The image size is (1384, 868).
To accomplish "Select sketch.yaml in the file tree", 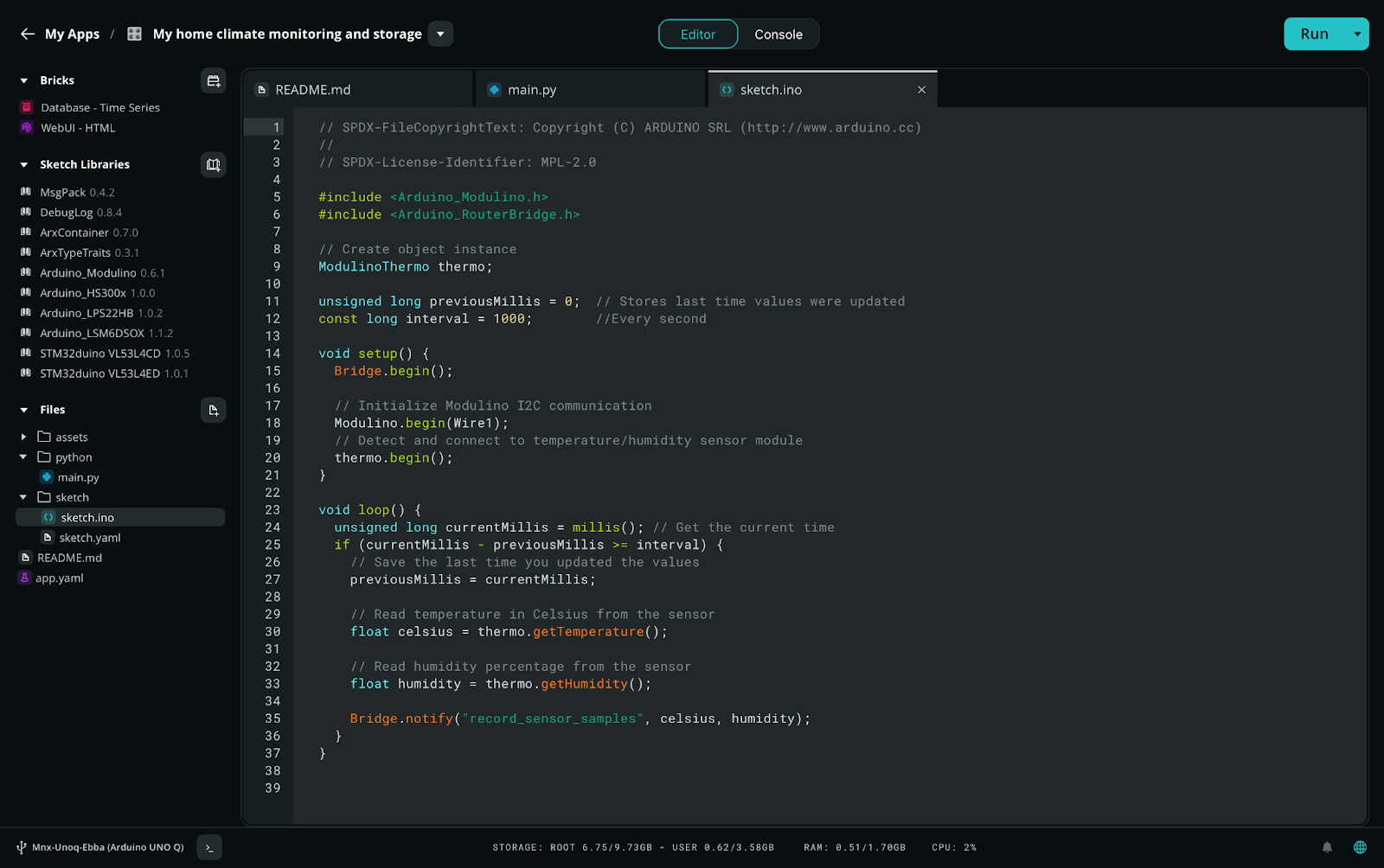I will click(x=89, y=537).
